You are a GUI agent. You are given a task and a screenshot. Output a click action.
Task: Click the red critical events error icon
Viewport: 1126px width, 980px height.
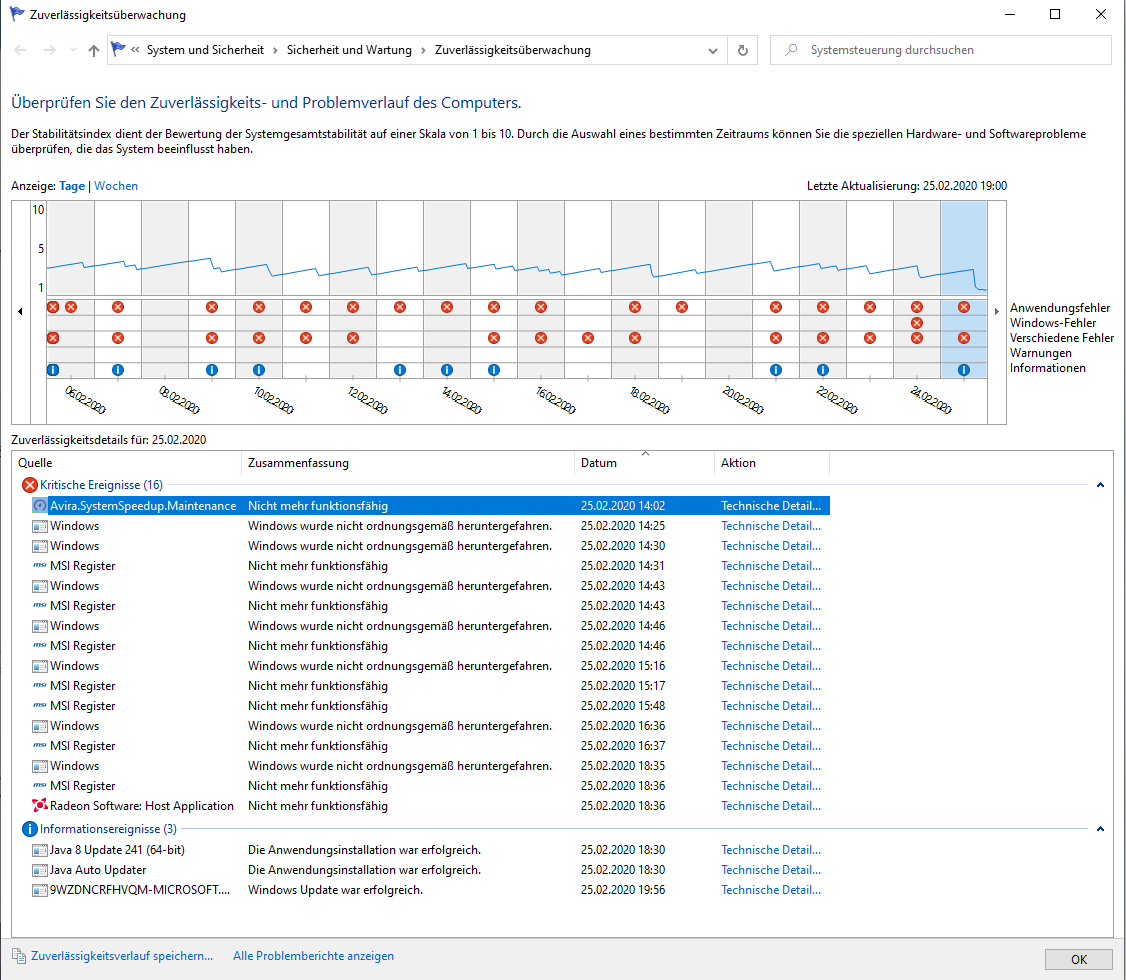pos(29,485)
